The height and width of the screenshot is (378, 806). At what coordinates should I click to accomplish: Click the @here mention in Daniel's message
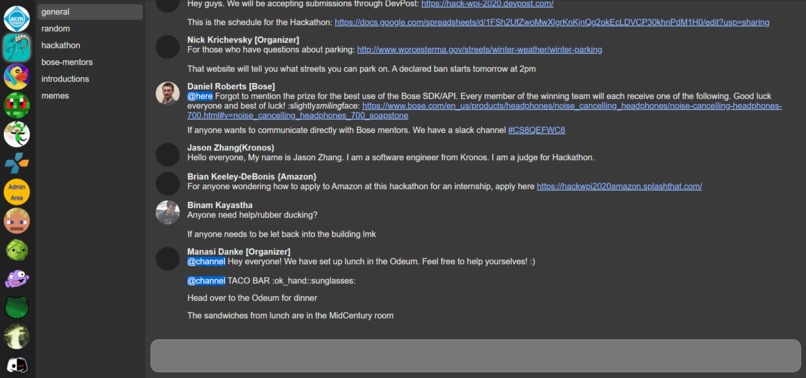click(x=200, y=96)
